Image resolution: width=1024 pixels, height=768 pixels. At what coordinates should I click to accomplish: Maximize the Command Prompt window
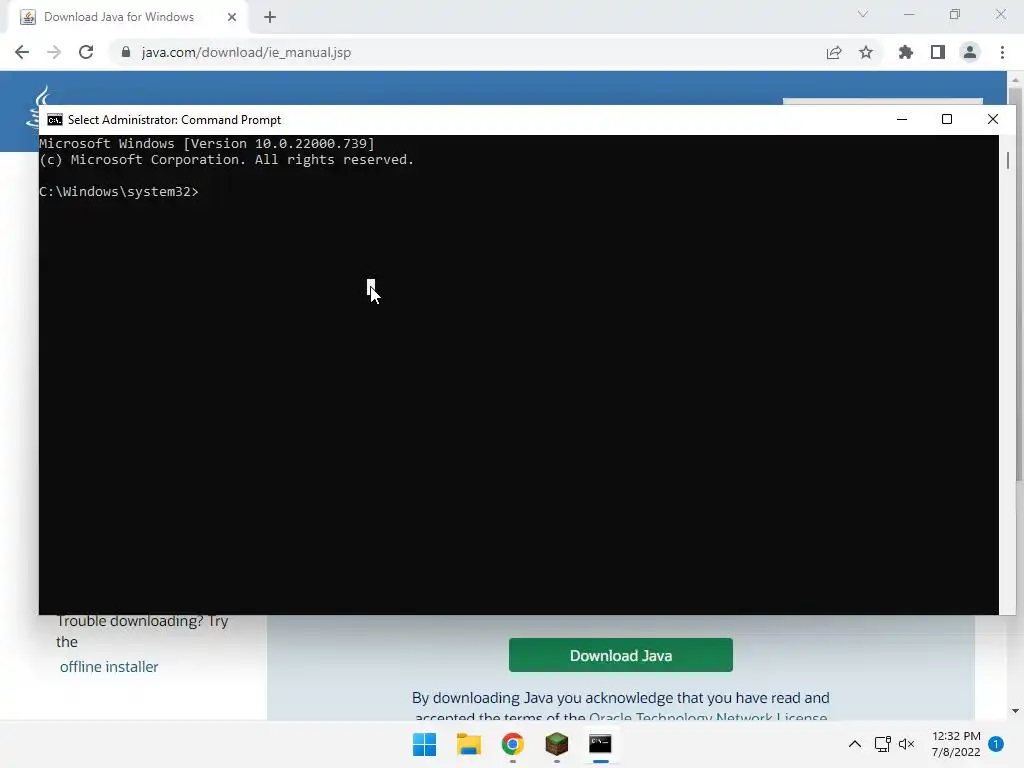[947, 119]
